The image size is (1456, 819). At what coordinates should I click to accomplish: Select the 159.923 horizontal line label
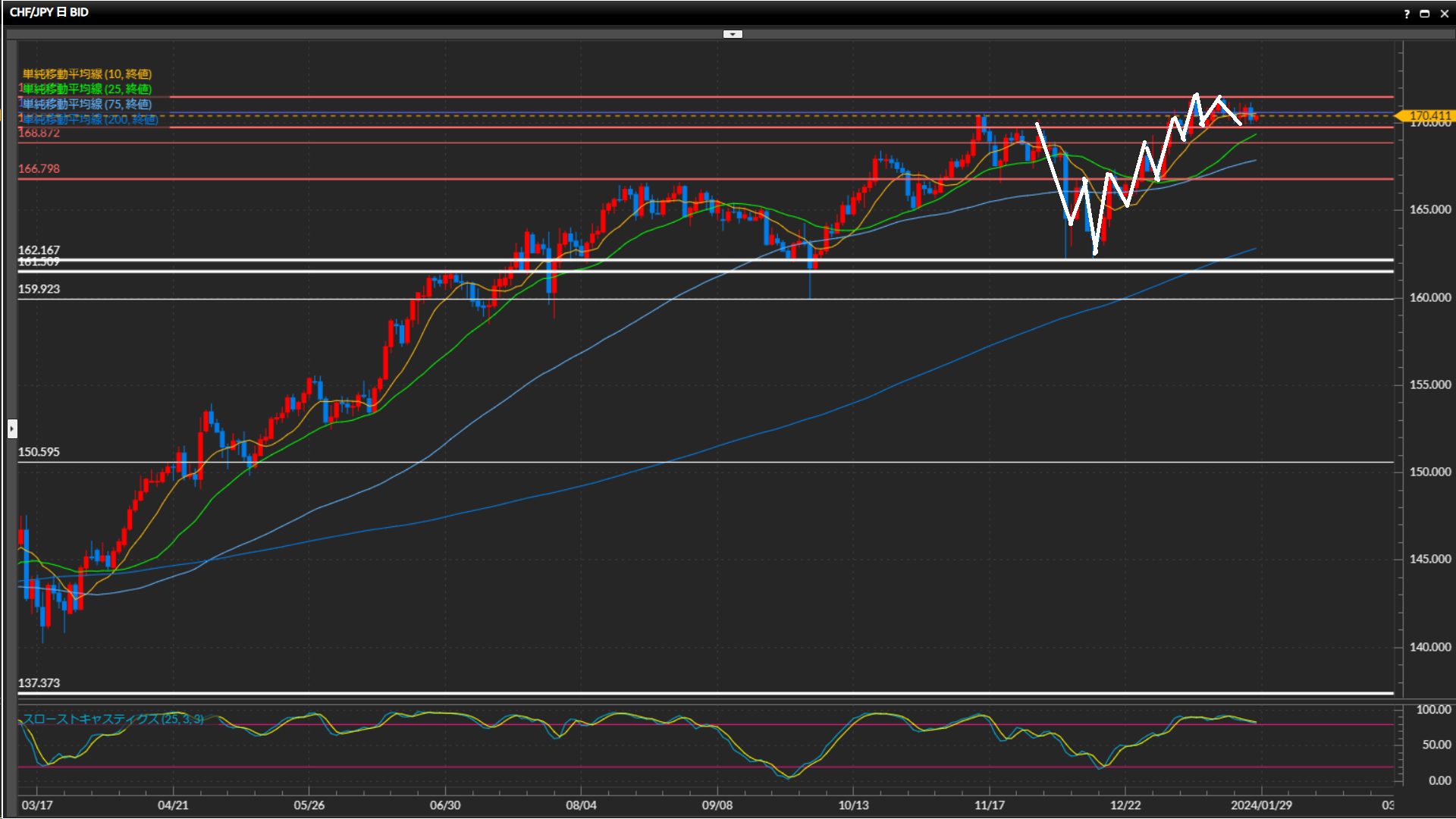pyautogui.click(x=39, y=289)
